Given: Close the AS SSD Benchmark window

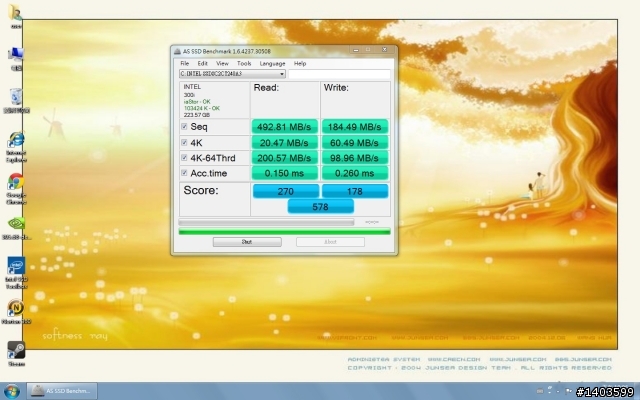Looking at the screenshot, I should pyautogui.click(x=384, y=50).
